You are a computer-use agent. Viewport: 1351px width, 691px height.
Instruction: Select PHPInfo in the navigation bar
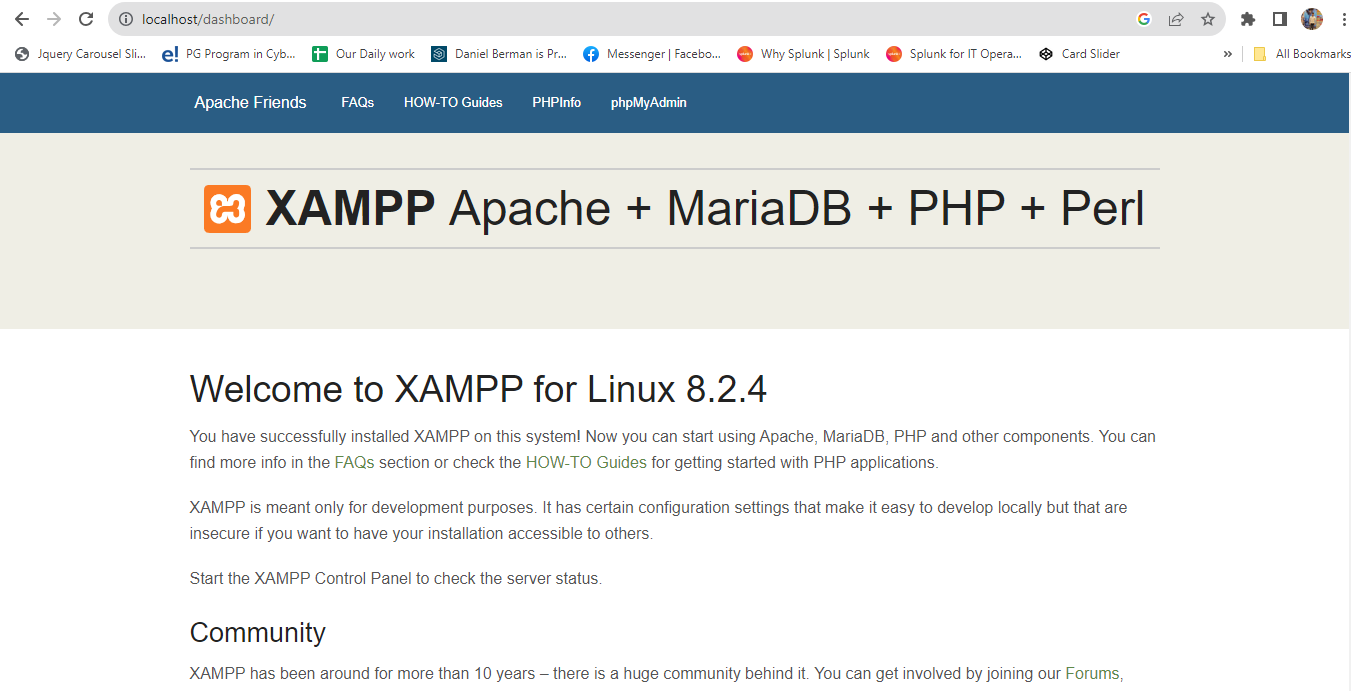tap(556, 102)
